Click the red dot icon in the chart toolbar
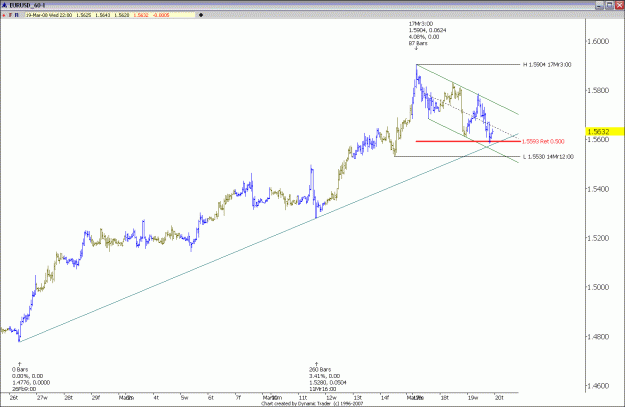The width and height of the screenshot is (625, 407). click(4, 15)
